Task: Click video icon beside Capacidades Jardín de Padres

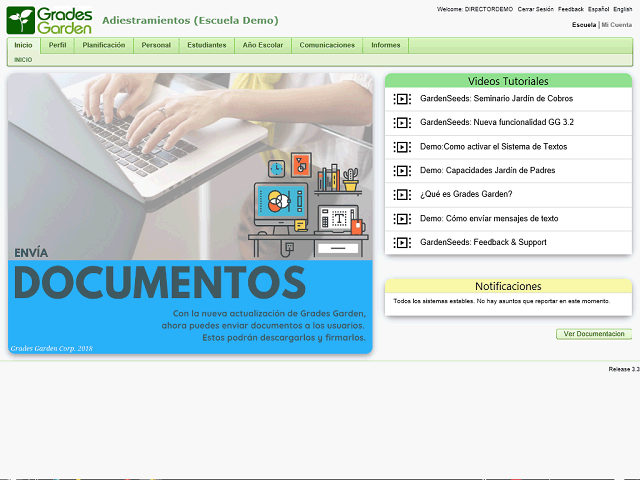Action: coord(402,171)
